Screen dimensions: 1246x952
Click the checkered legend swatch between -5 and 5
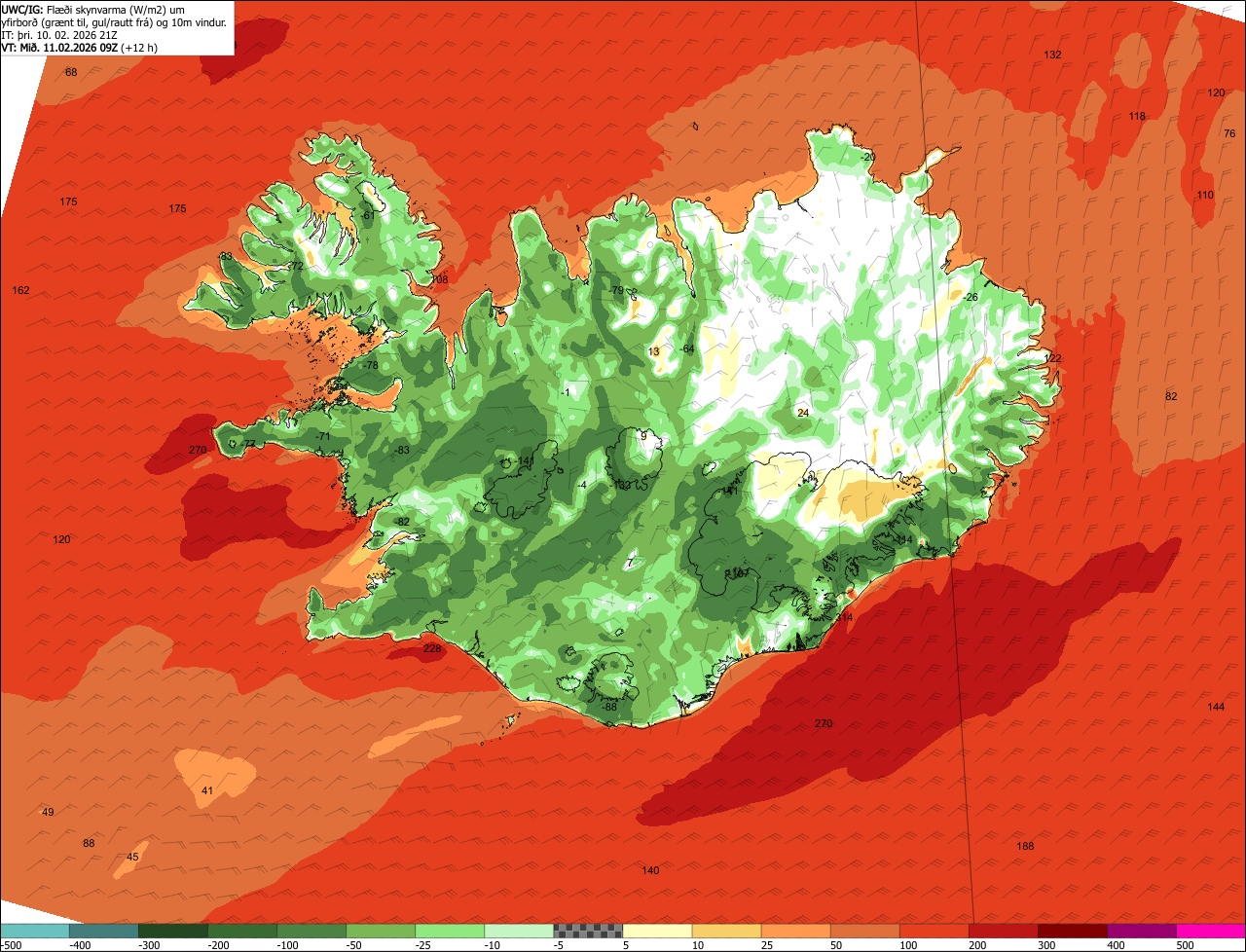588,931
